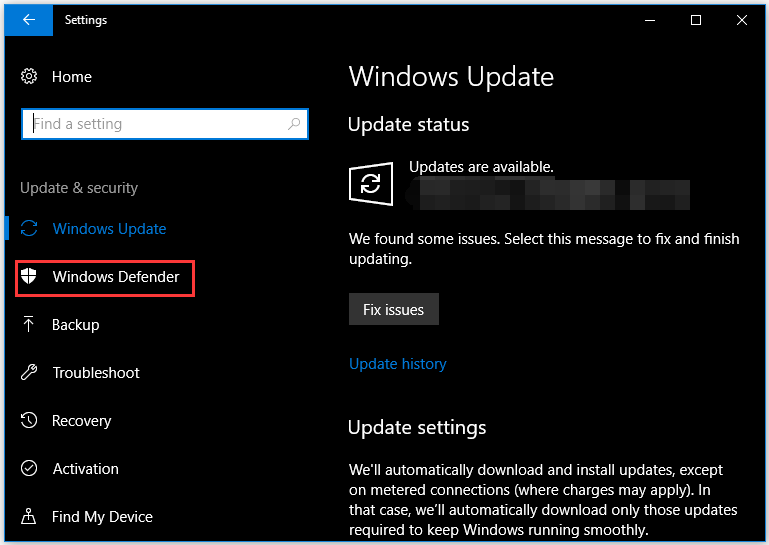Viewport: 769px width, 545px height.
Task: Open the Home settings page label
Action: 72,77
